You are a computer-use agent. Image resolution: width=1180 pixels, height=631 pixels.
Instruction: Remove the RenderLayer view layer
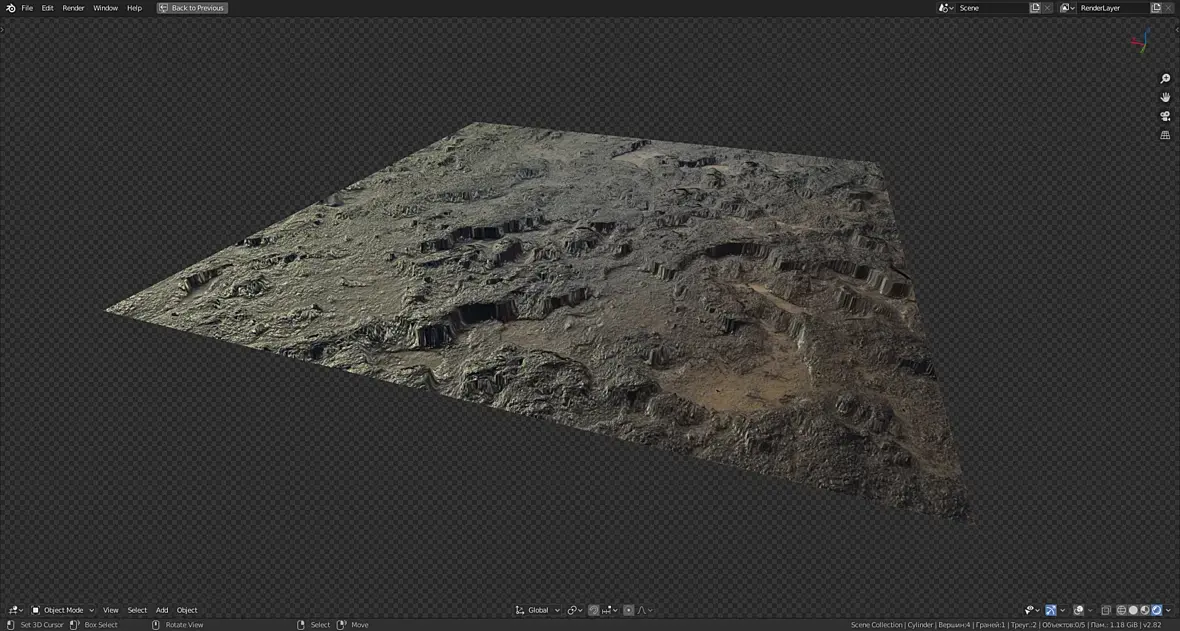click(1169, 8)
